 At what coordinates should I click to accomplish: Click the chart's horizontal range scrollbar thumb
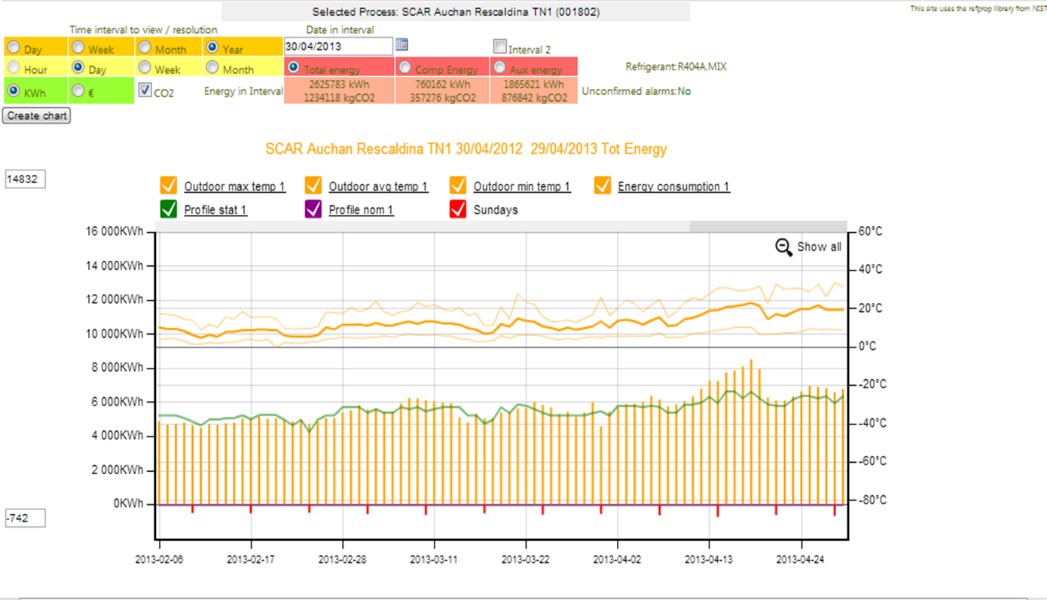[768, 227]
